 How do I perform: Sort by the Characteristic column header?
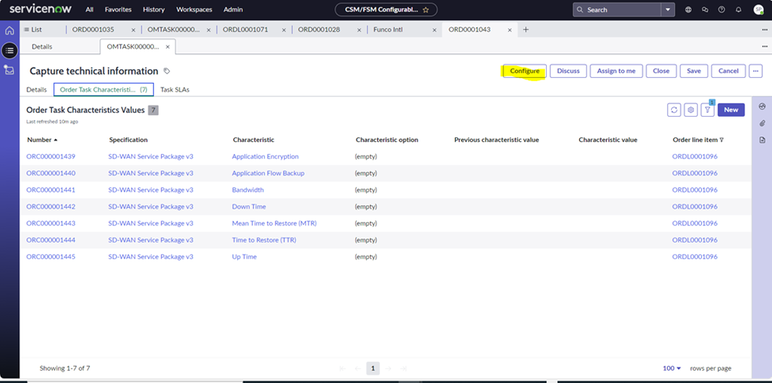click(x=253, y=140)
